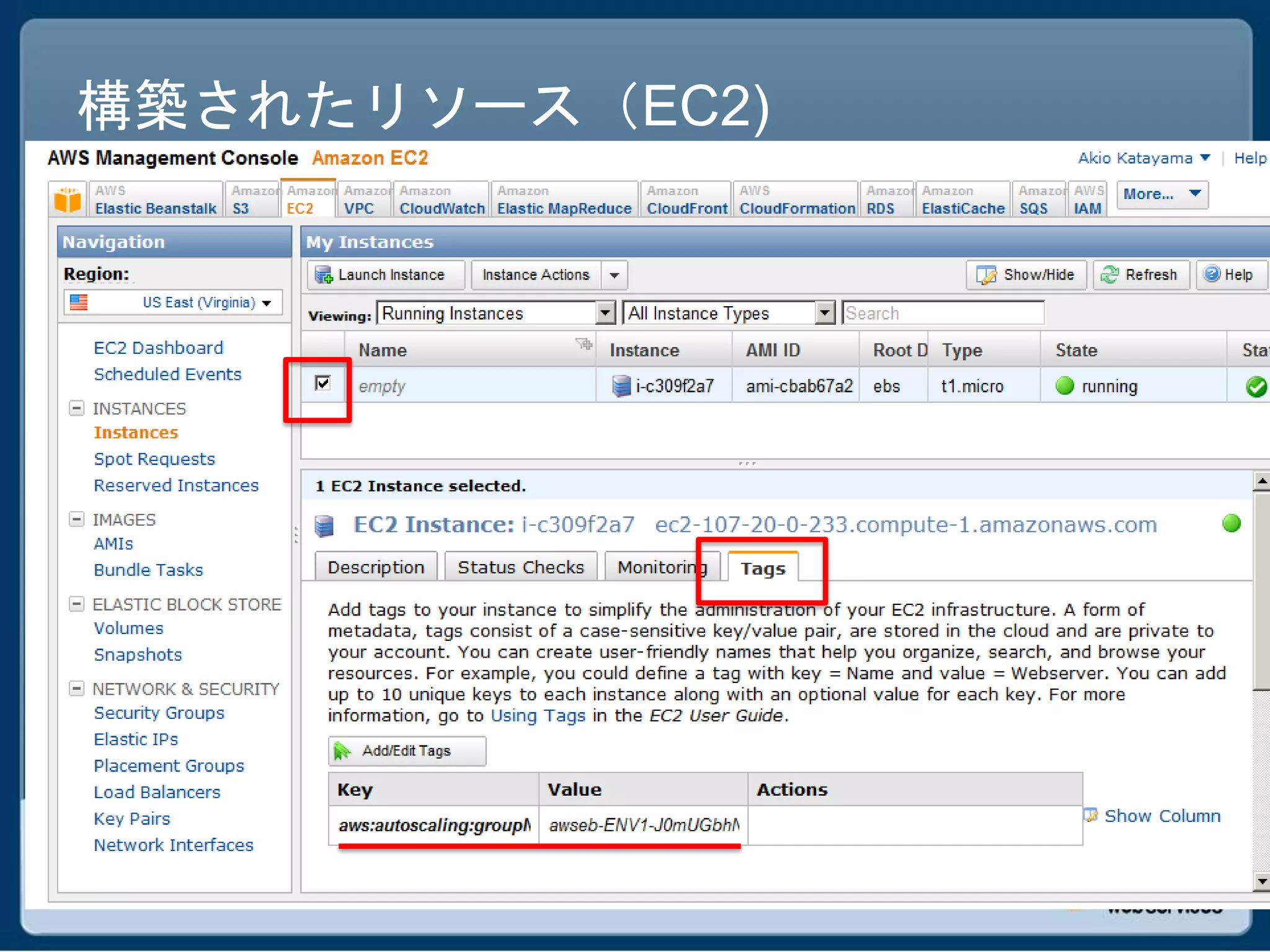
Task: Open the US East (Virginia) region dropdown
Action: (173, 302)
